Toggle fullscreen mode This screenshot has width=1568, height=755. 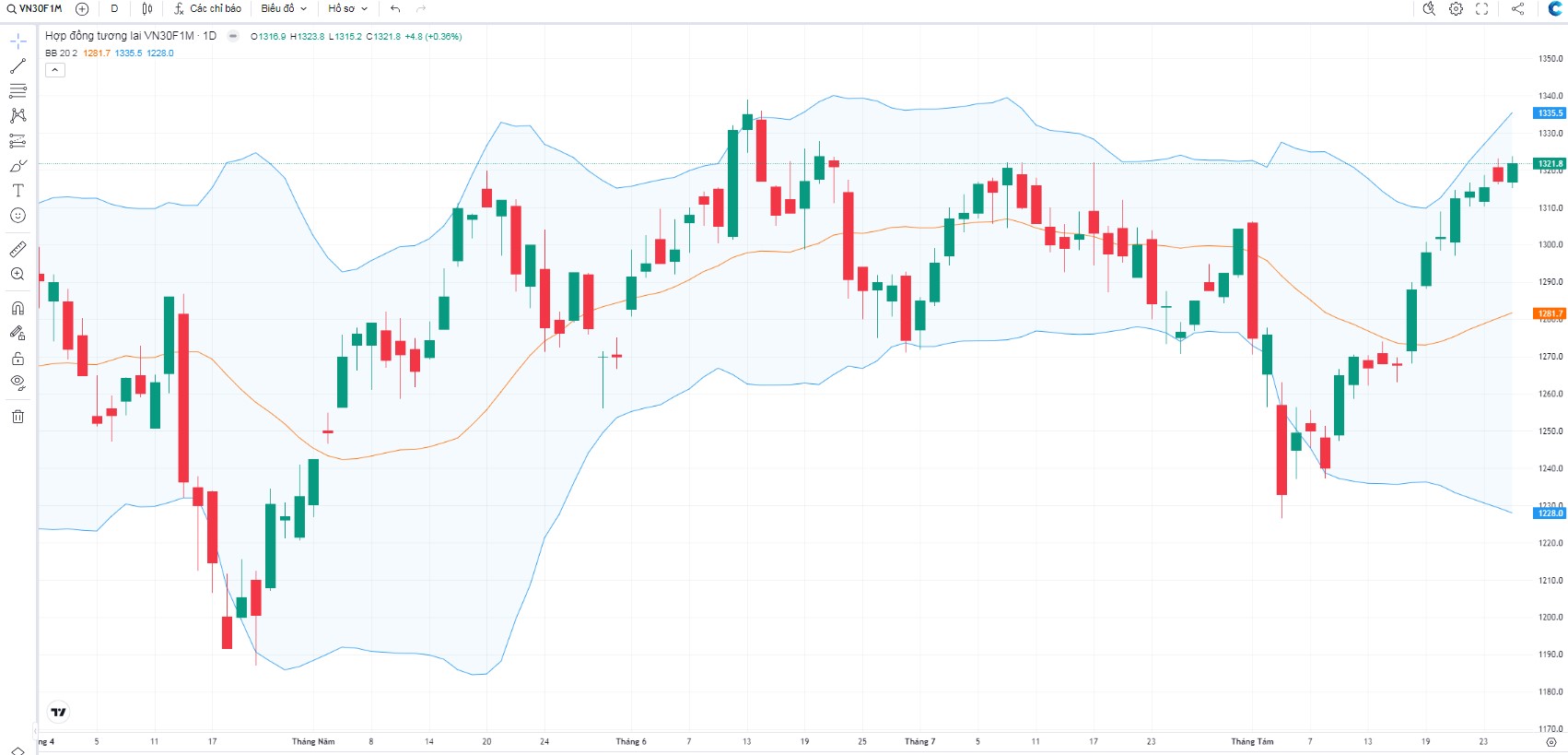[x=1481, y=8]
